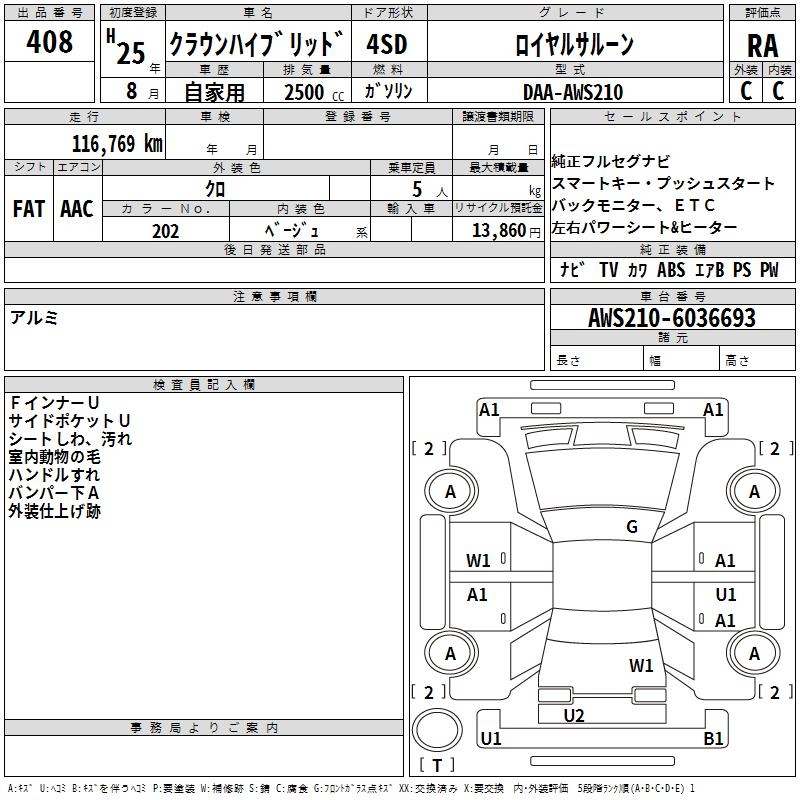Viewport: 800px width, 800px height.
Task: Click the empty spare tire circle above [T]
Action: (437, 732)
